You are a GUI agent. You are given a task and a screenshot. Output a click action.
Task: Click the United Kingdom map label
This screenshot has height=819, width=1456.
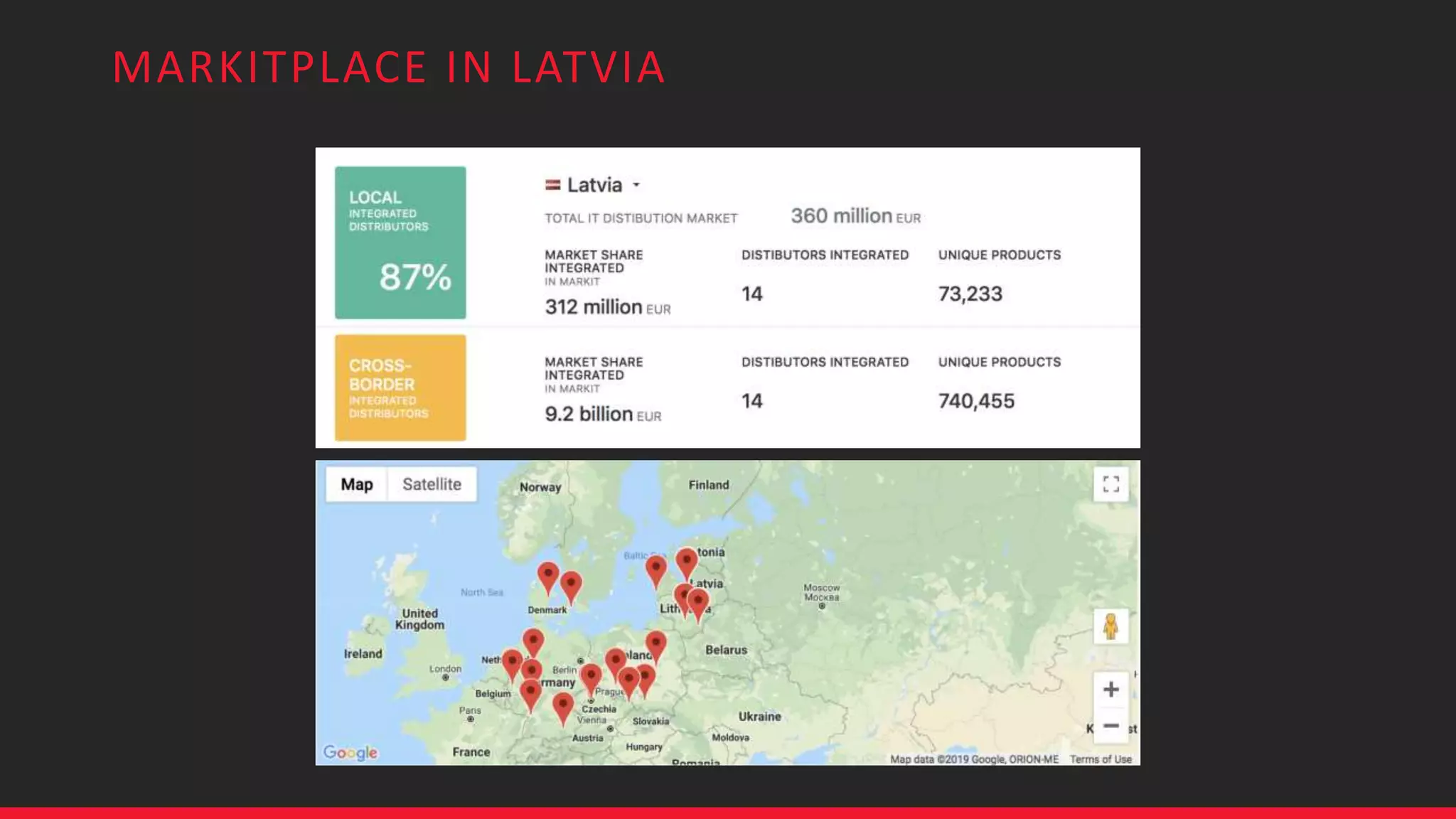click(x=419, y=619)
